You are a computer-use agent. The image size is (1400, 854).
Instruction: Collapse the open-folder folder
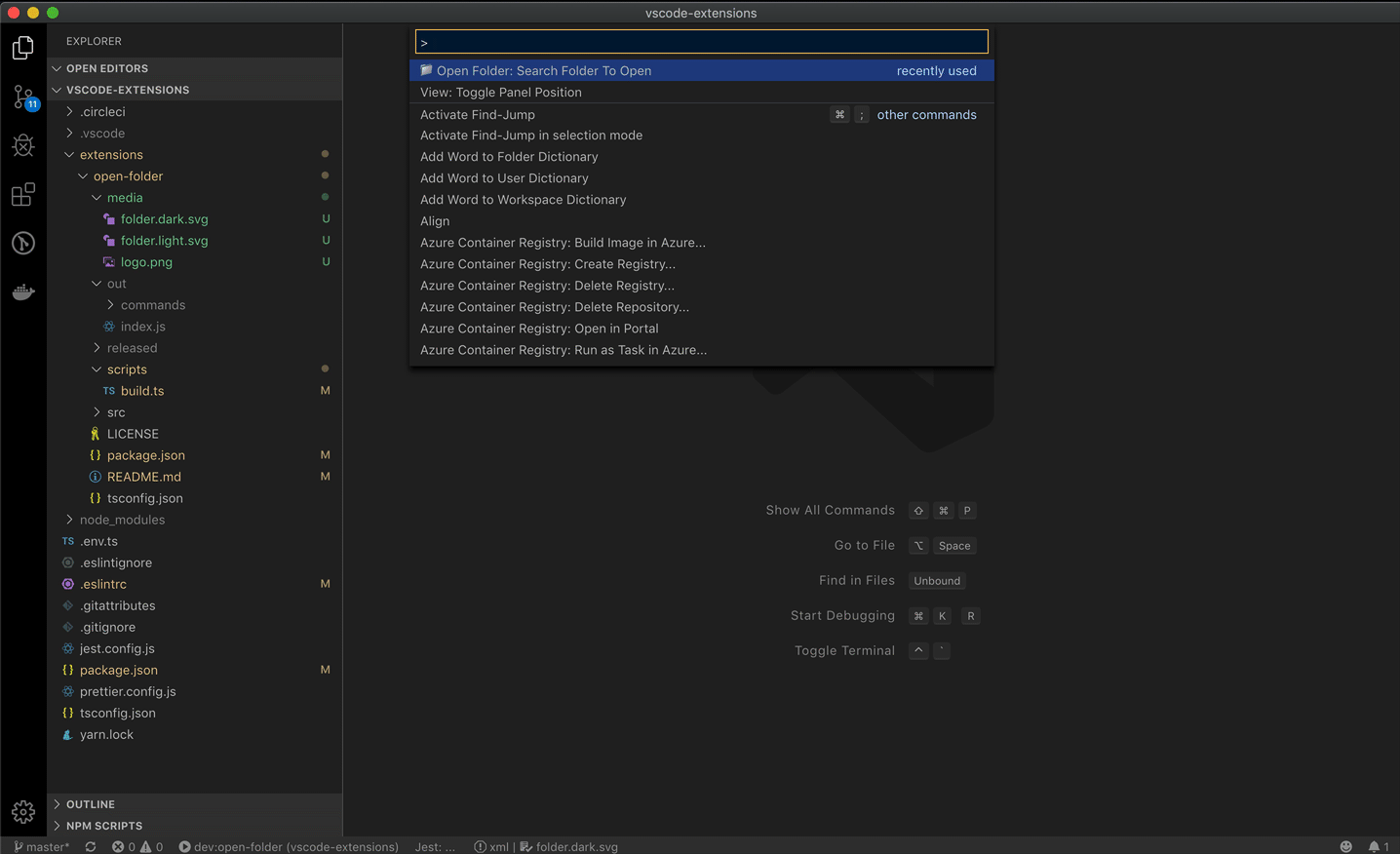[195, 176]
